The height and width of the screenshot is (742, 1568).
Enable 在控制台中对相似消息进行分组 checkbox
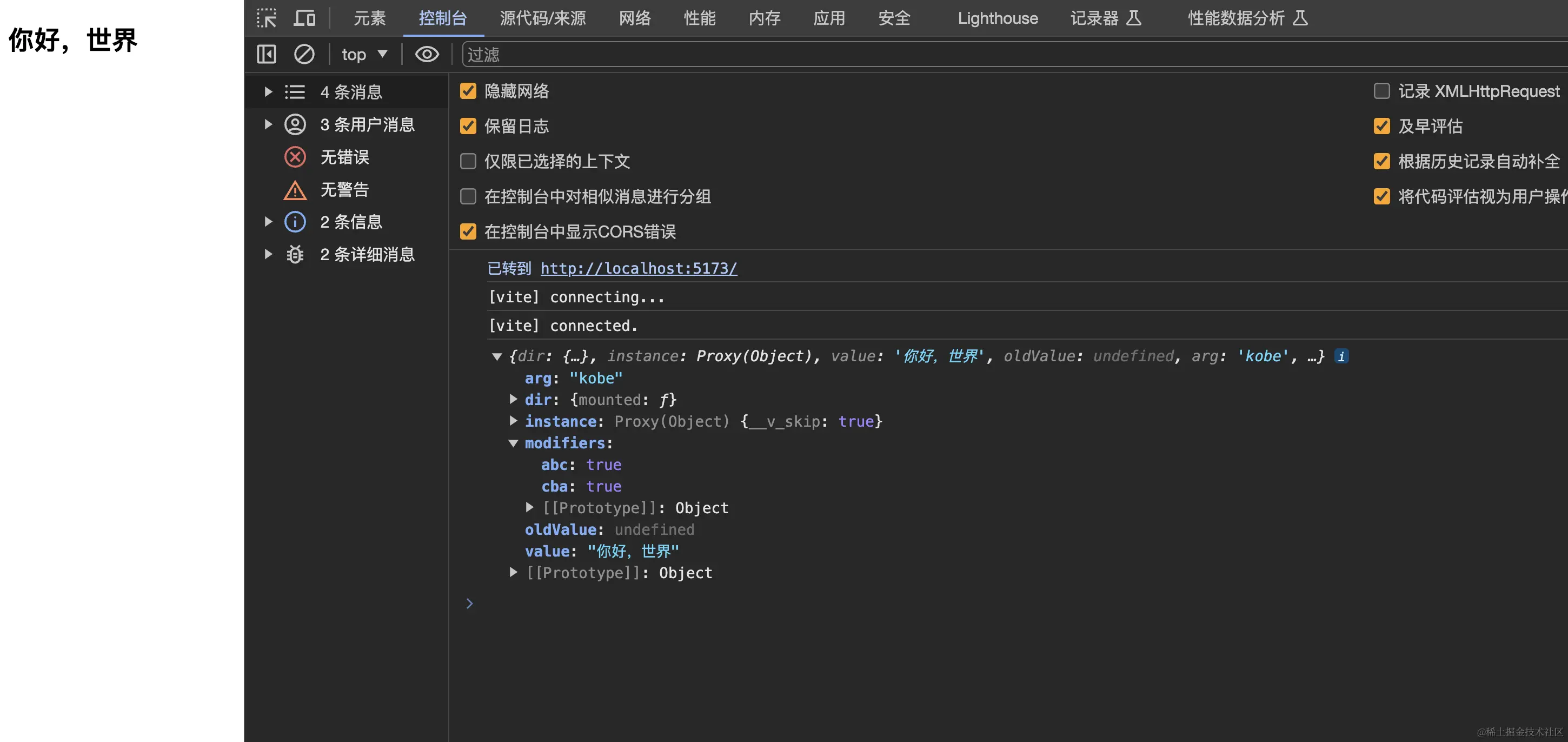coord(468,197)
